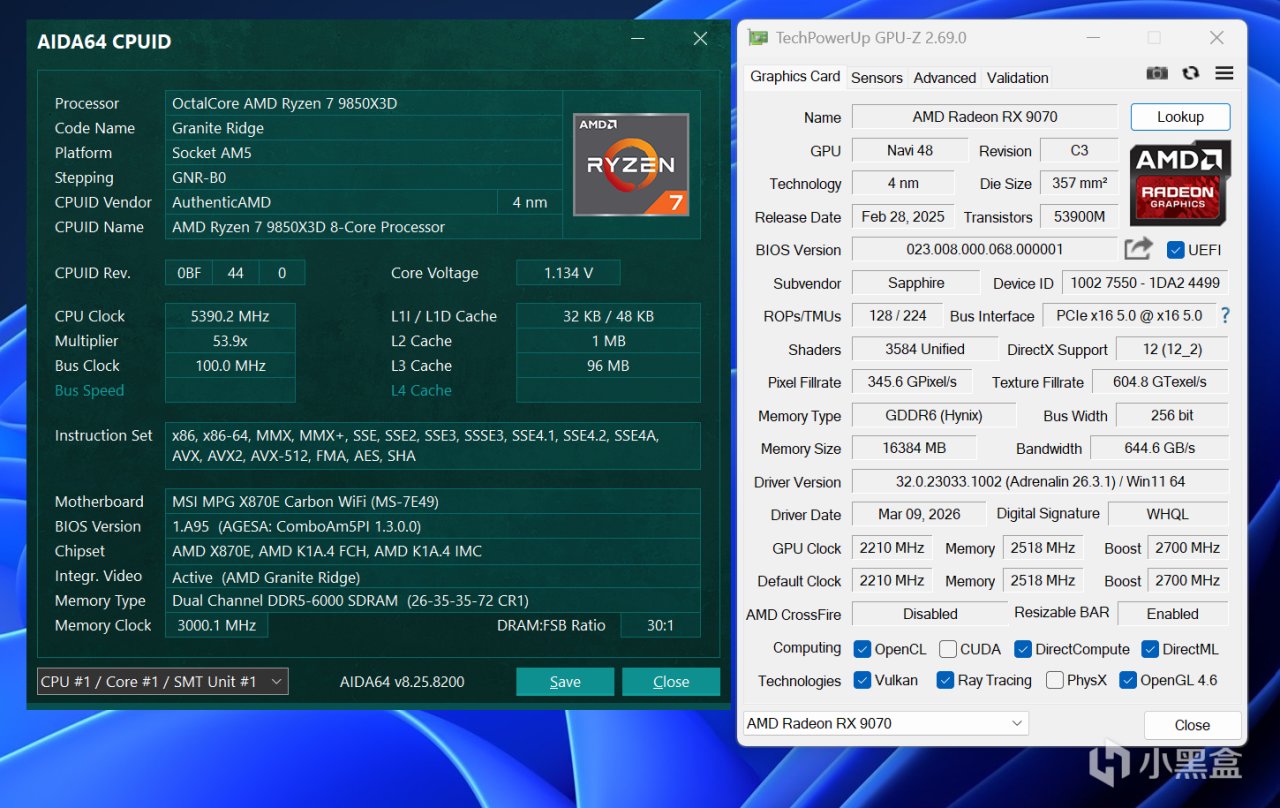Screen dimensions: 1280x808
Task: Click the L3 Cache 96 MB value
Action: tap(608, 366)
